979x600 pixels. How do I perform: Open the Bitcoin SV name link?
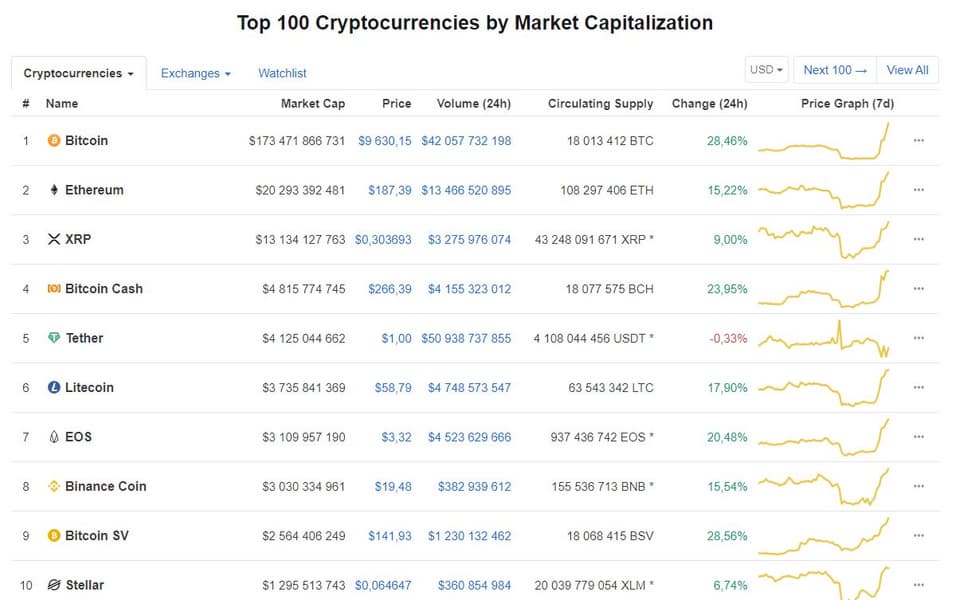point(97,536)
